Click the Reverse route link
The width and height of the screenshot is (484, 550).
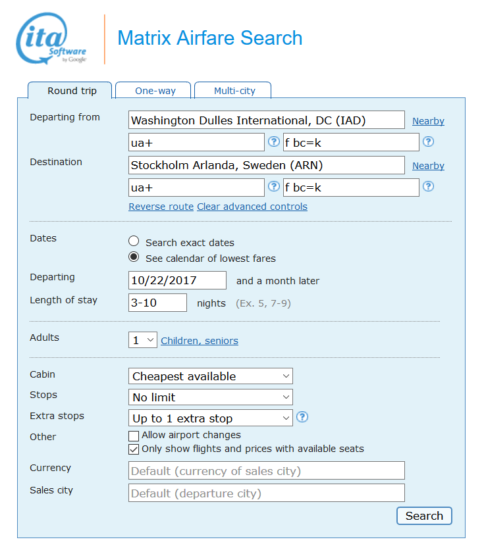[x=161, y=207]
